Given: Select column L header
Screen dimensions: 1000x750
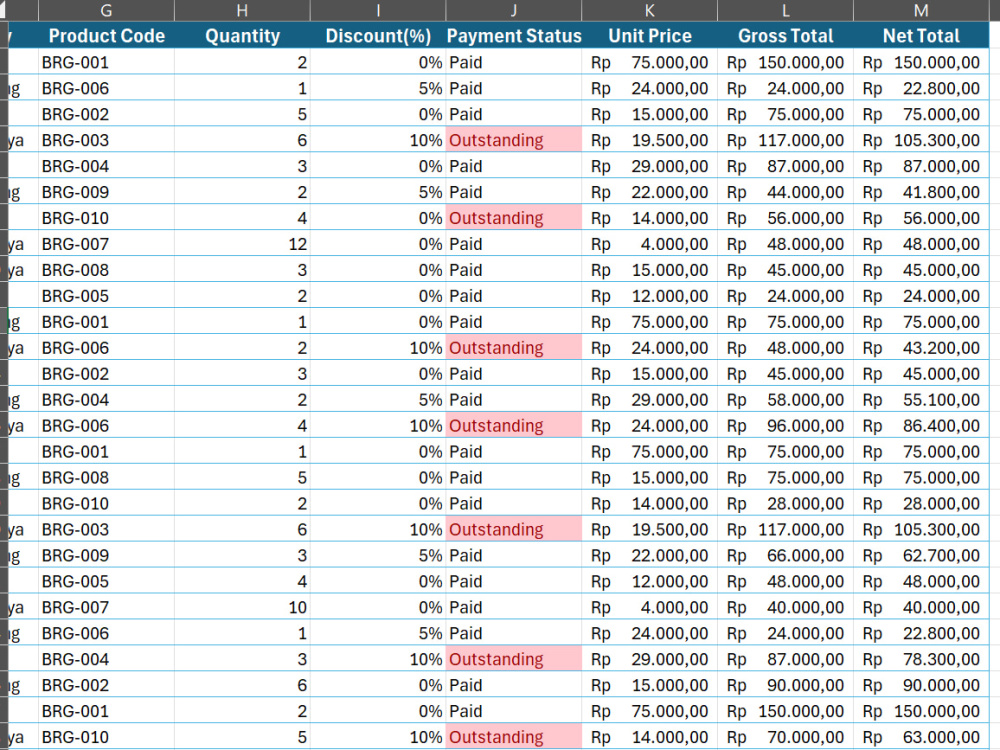Looking at the screenshot, I should click(x=786, y=10).
